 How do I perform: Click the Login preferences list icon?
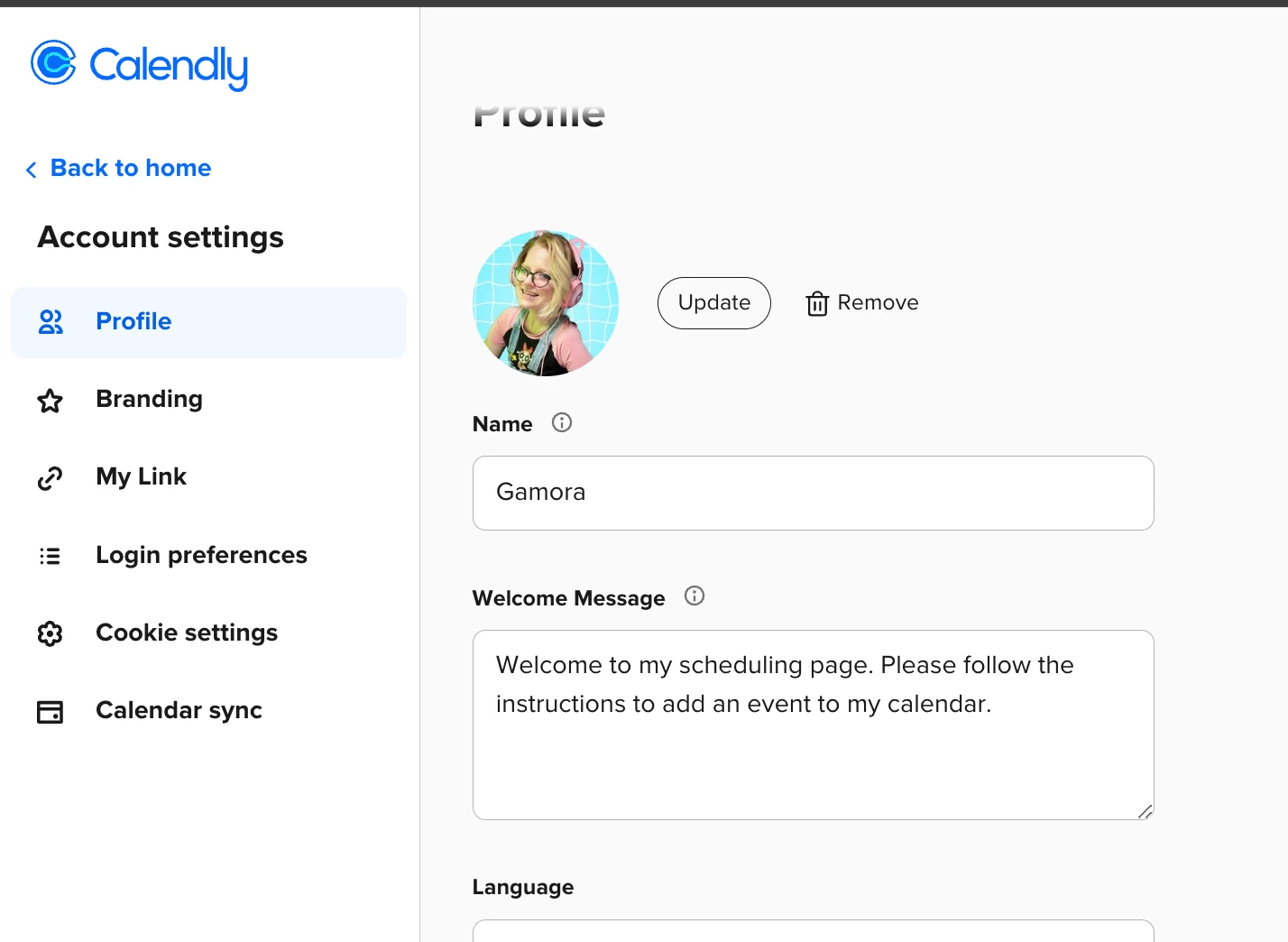(50, 556)
